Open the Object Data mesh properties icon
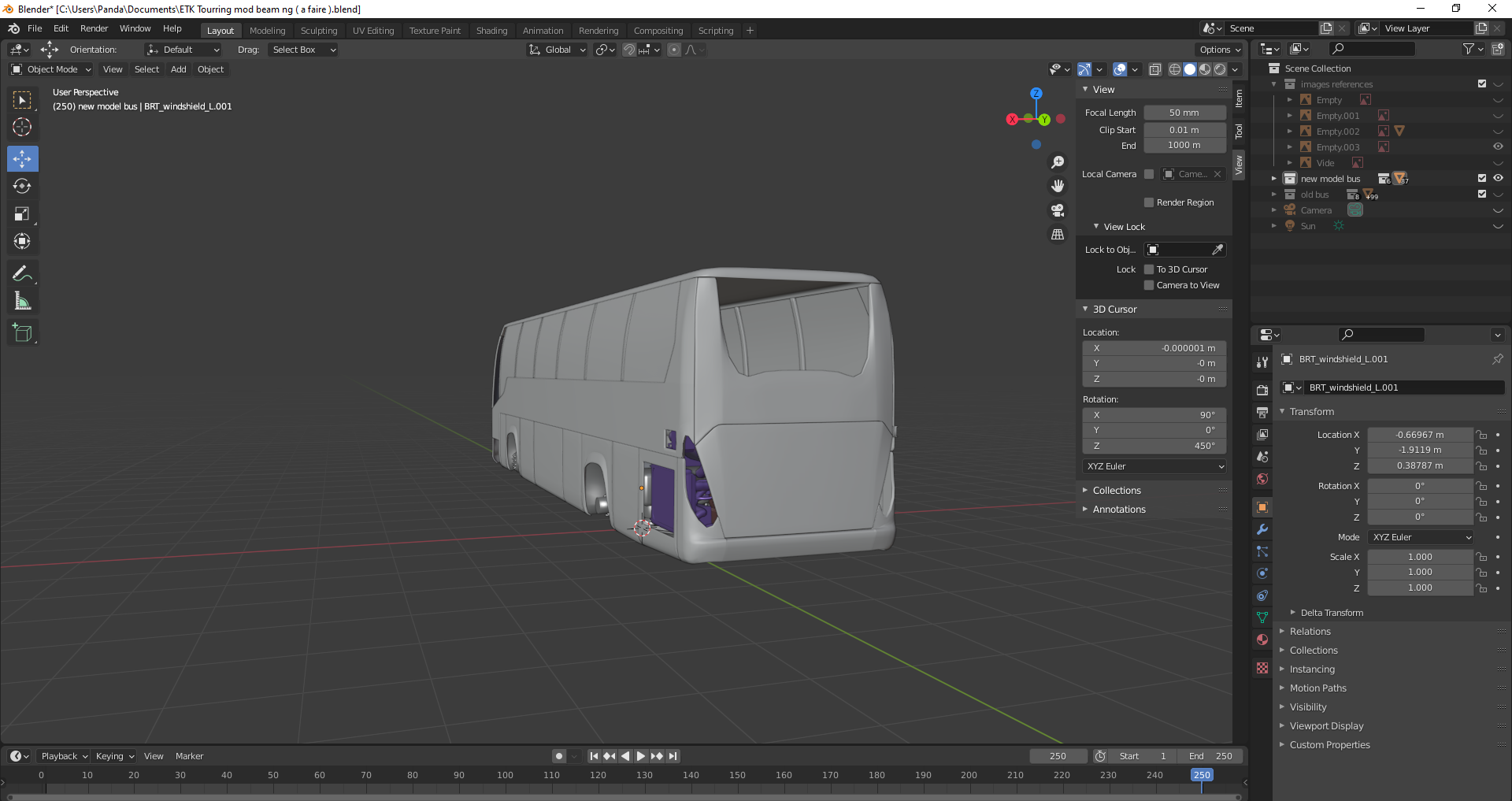This screenshot has height=801, width=1512. (x=1262, y=617)
